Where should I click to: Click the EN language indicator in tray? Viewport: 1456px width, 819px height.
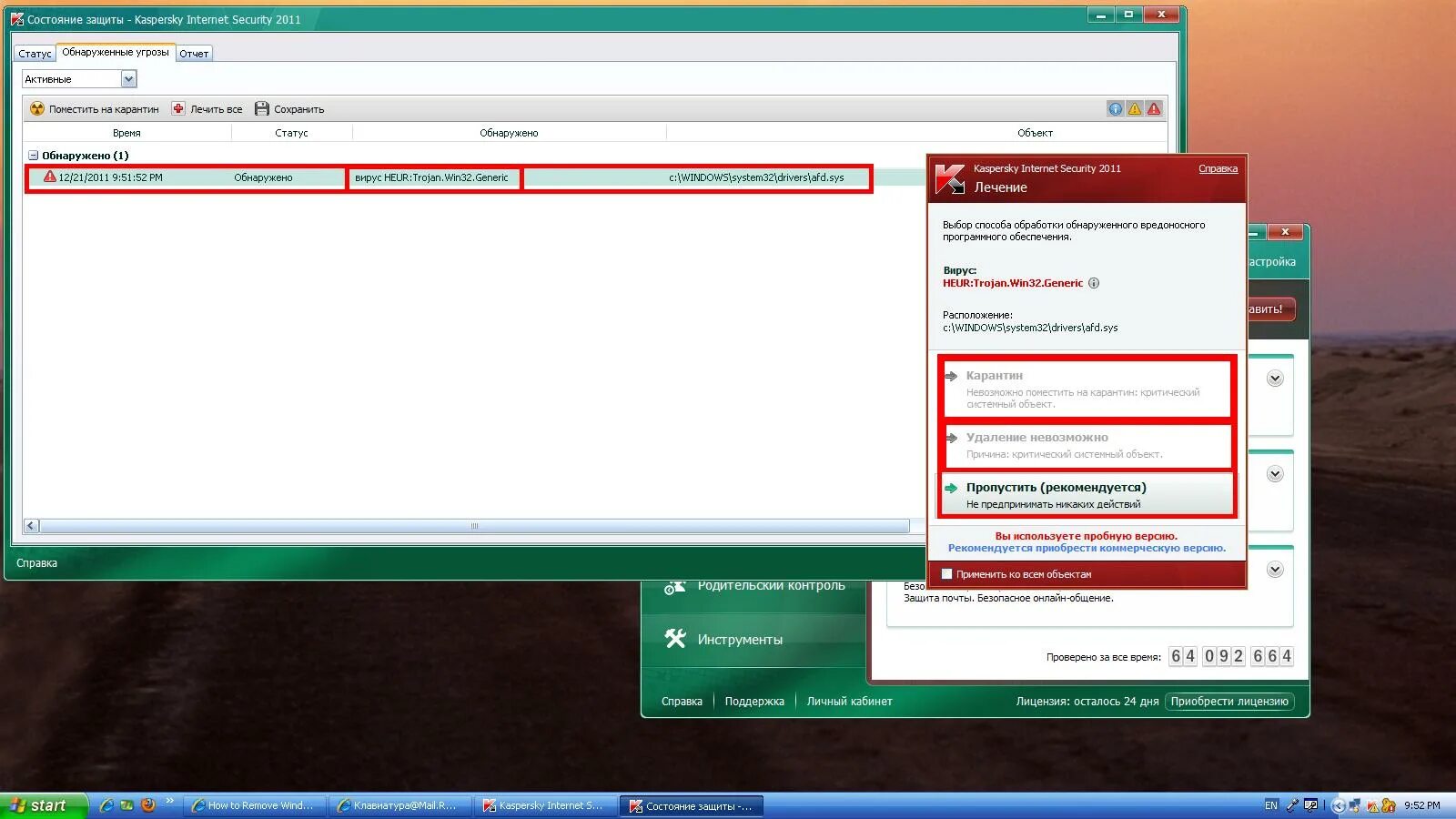[1271, 805]
